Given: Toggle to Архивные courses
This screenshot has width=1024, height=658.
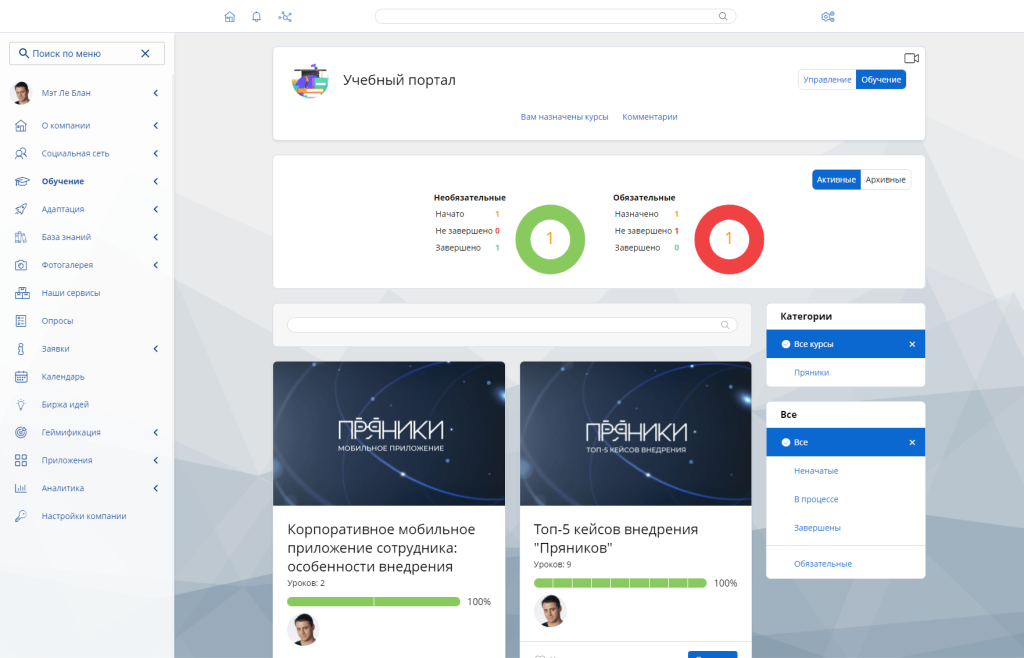Looking at the screenshot, I should click(885, 180).
